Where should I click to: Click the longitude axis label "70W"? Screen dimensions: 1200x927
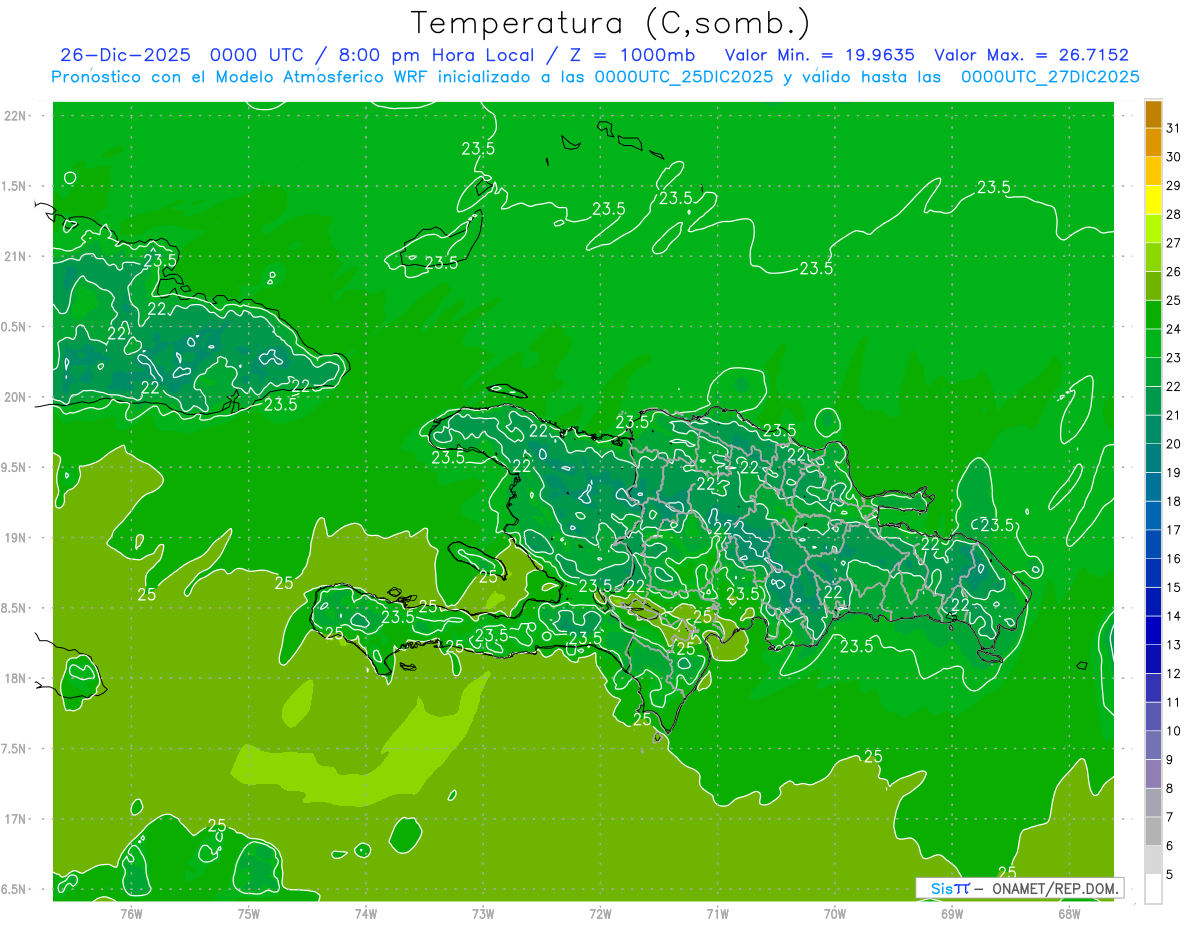click(x=835, y=914)
